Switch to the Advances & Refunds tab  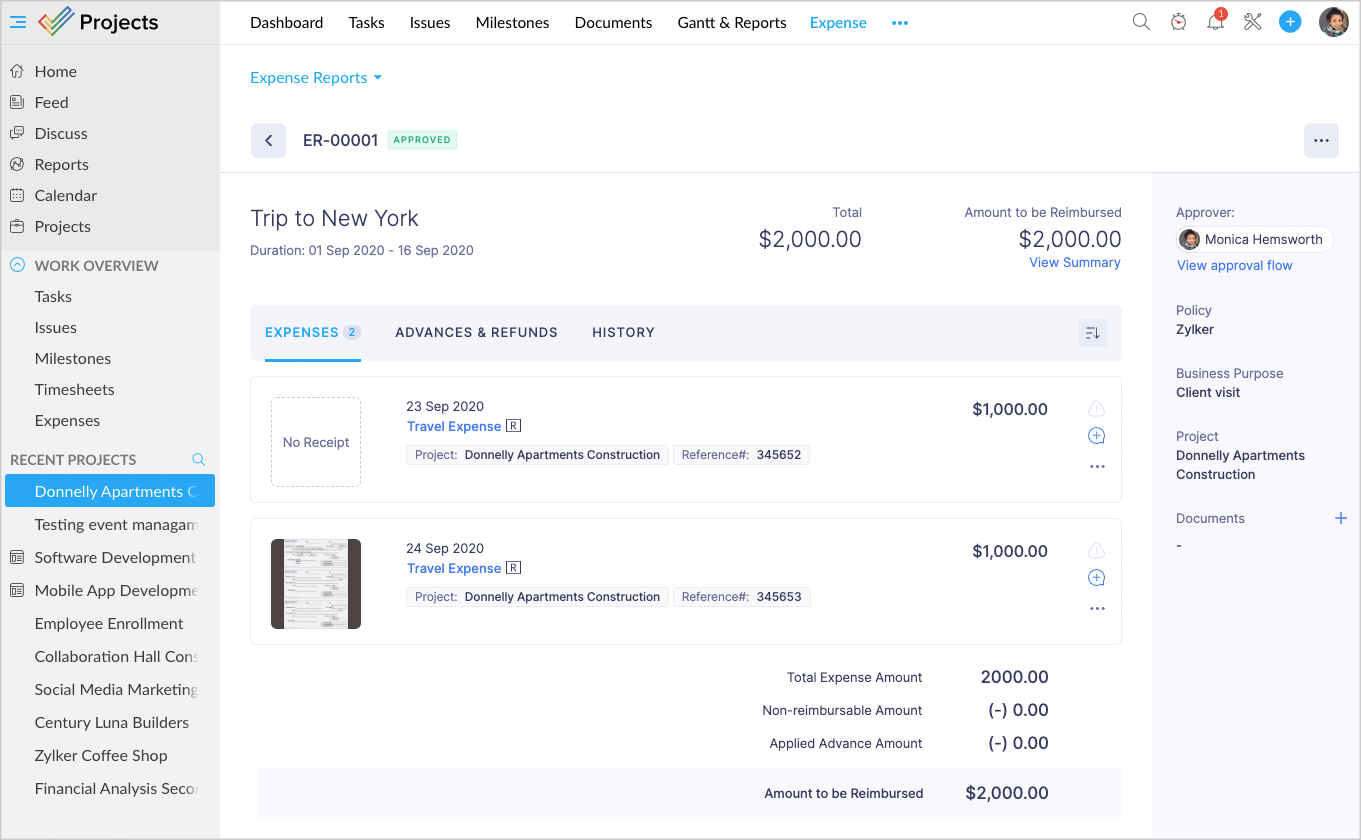pyautogui.click(x=476, y=333)
